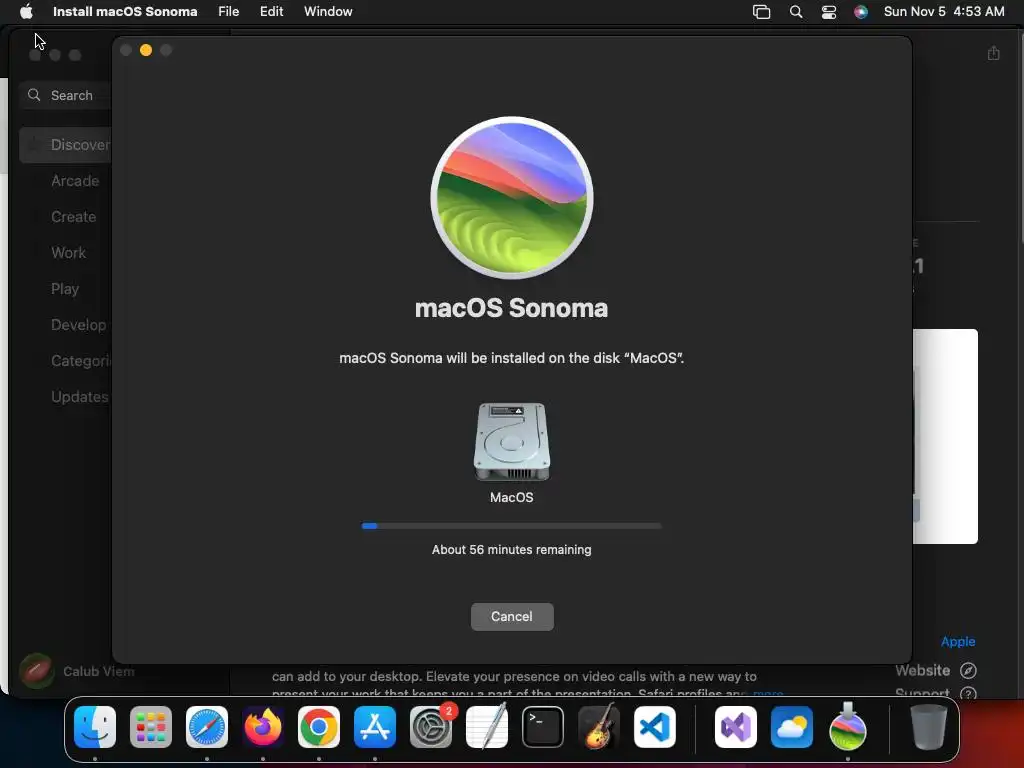Image resolution: width=1024 pixels, height=768 pixels.
Task: Open the Edit menu
Action: pyautogui.click(x=271, y=11)
